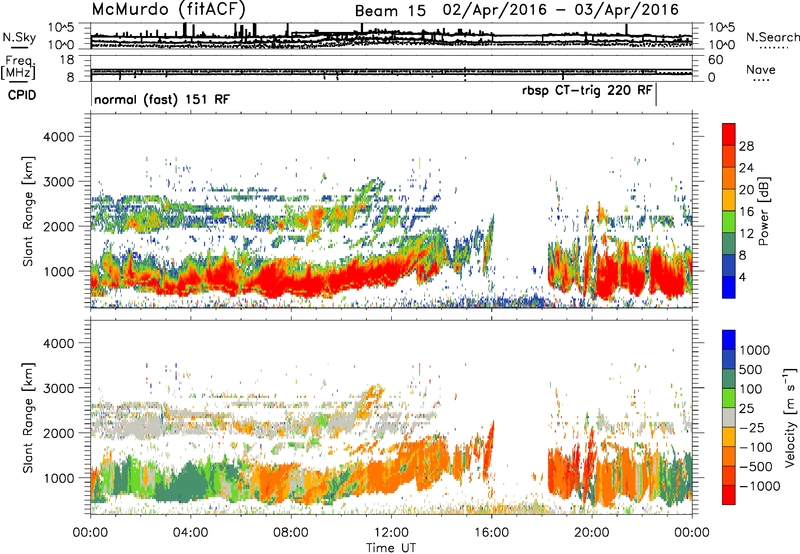Click the 08:00 time axis label
This screenshot has height=554, width=800.
pos(291,533)
